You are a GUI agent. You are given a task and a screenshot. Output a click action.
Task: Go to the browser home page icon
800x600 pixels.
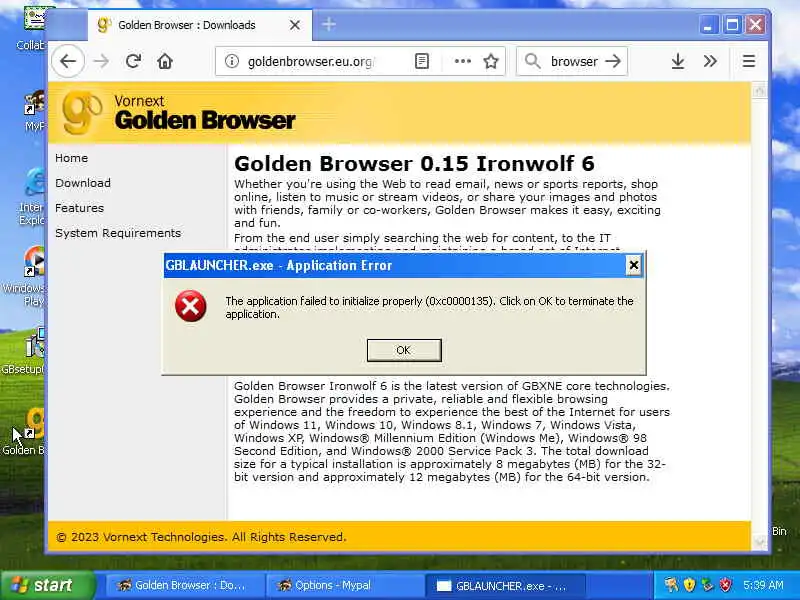[x=165, y=61]
